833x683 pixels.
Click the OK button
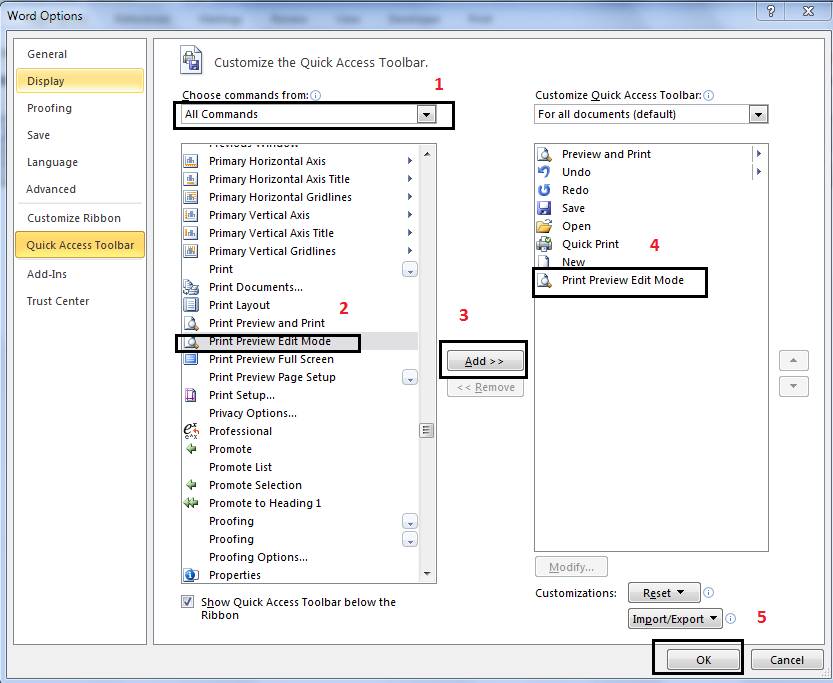703,660
